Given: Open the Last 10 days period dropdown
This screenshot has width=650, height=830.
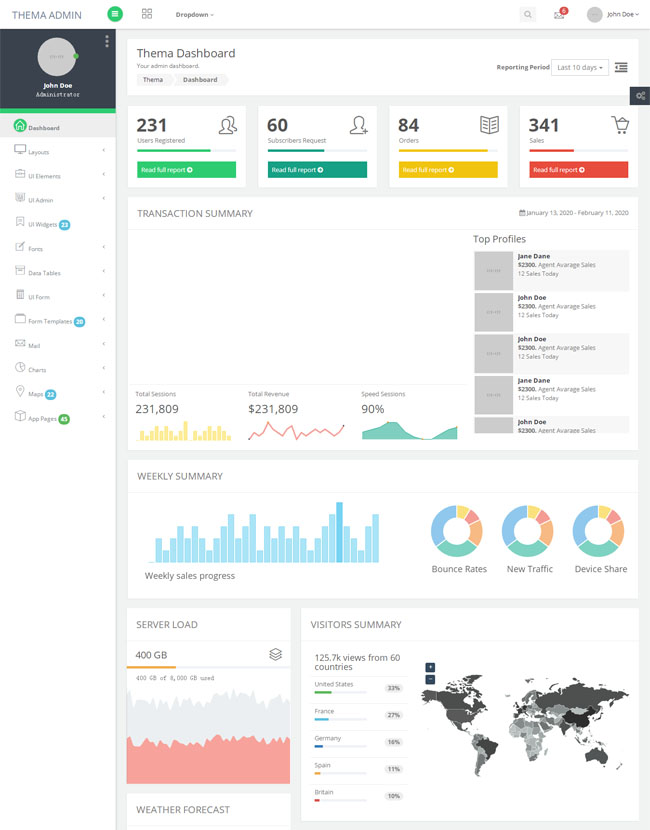Looking at the screenshot, I should (580, 68).
